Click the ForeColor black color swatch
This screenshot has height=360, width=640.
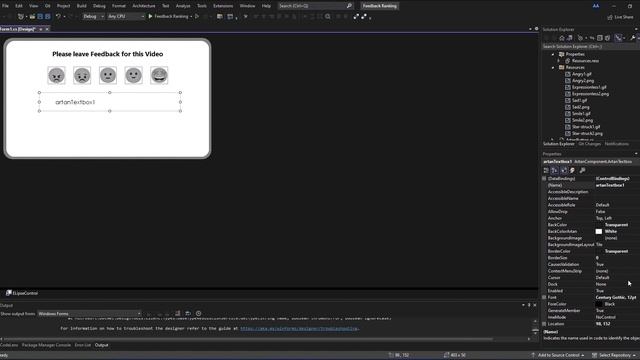tap(598, 304)
